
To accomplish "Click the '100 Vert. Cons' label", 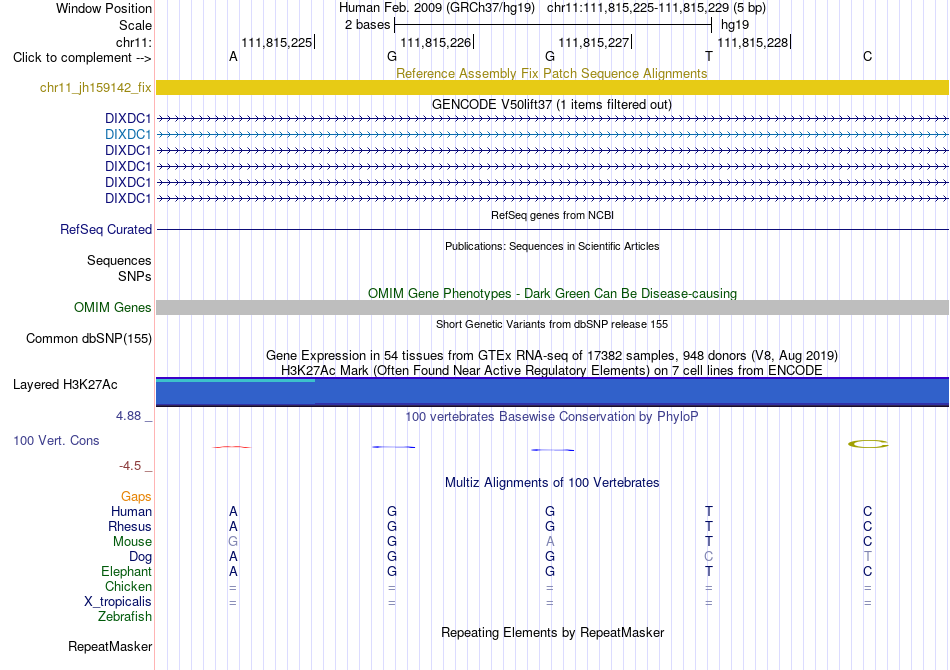I will click(x=56, y=440).
